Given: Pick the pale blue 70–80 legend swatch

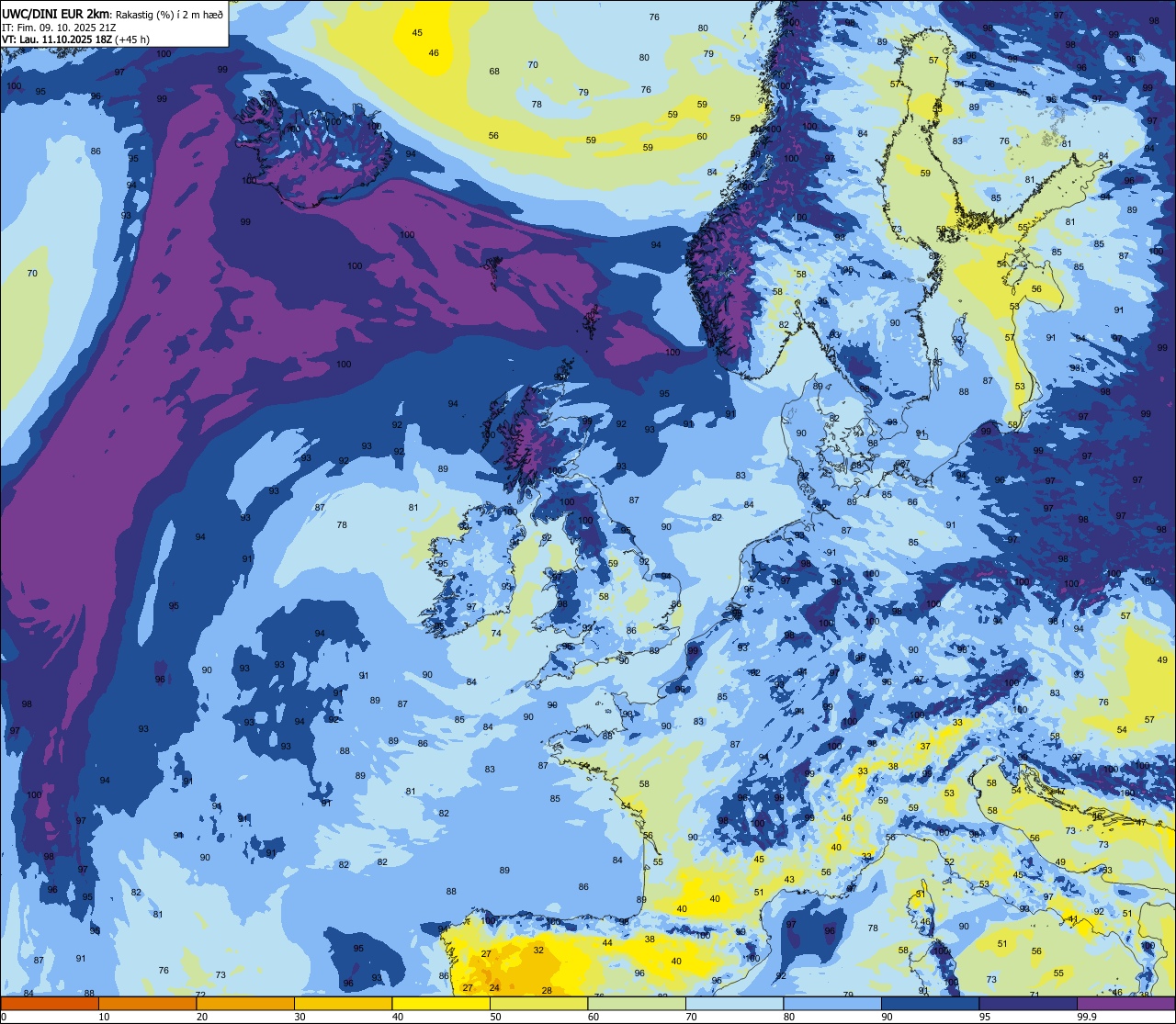Looking at the screenshot, I should pyautogui.click(x=734, y=1003).
